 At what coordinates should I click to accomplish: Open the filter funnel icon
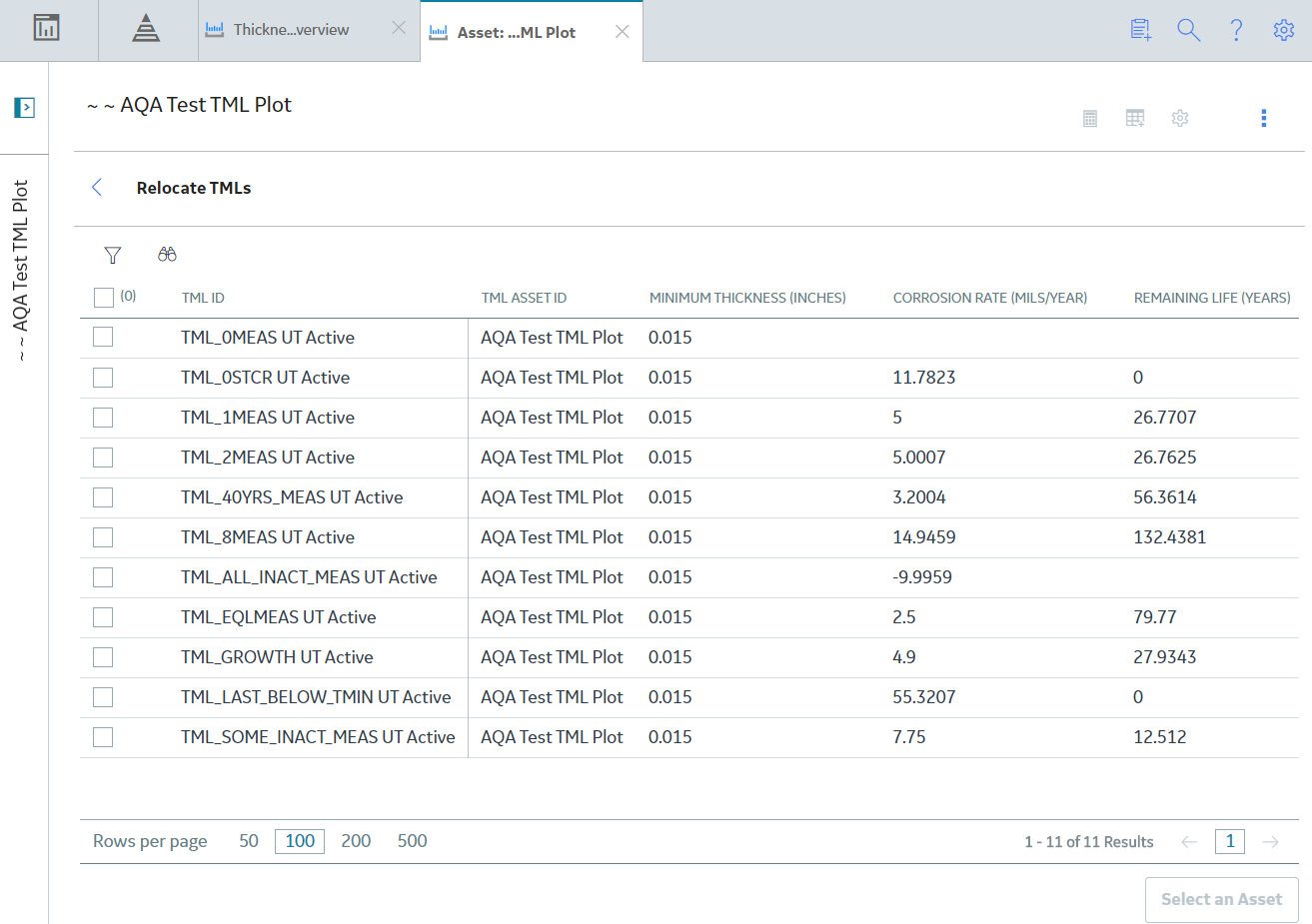pos(113,255)
